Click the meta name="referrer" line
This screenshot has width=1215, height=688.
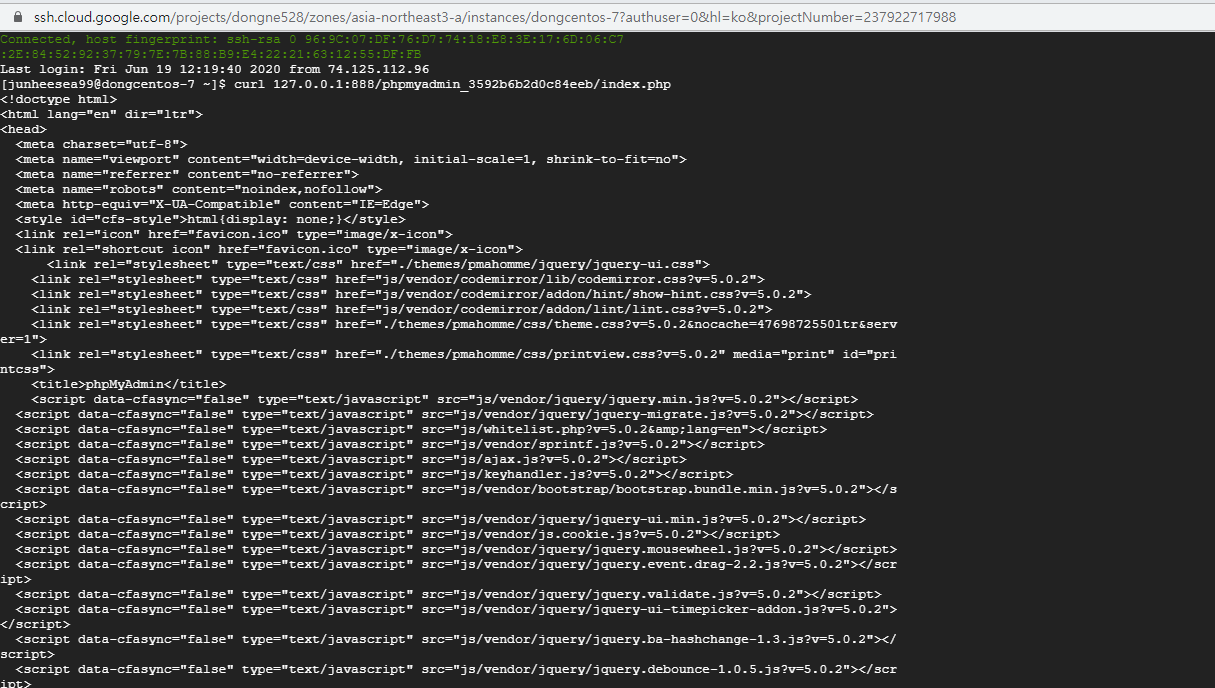coord(187,174)
